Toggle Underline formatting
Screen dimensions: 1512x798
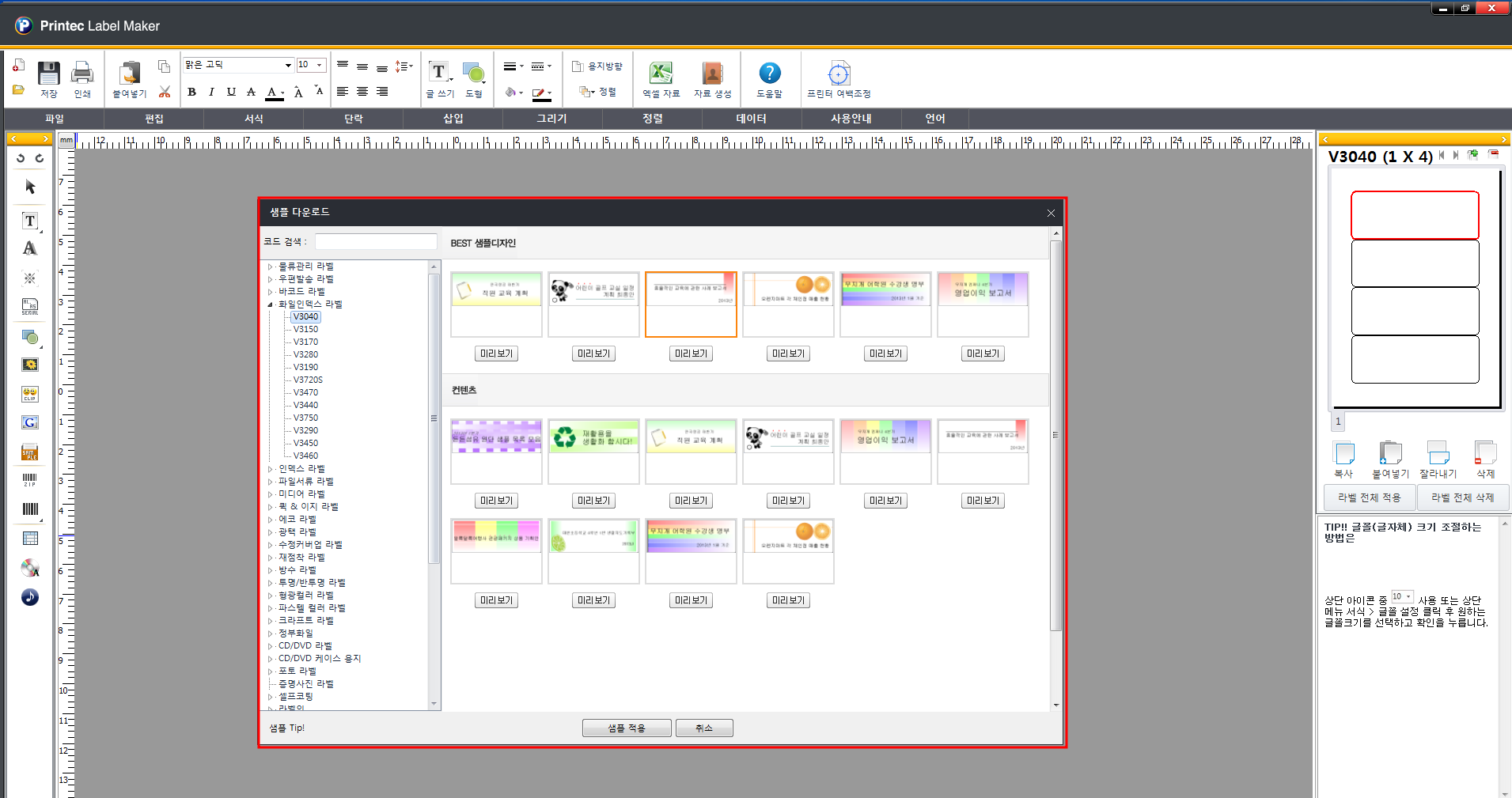pos(231,92)
